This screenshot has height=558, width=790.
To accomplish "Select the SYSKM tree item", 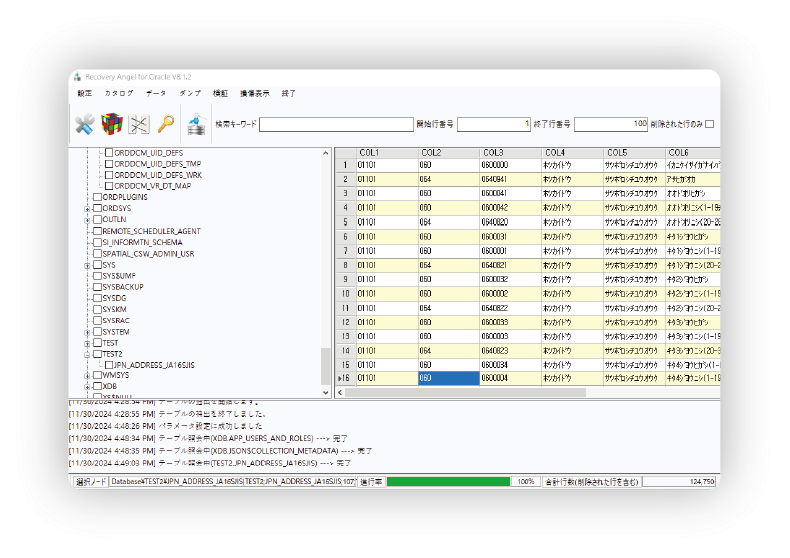I will [114, 309].
